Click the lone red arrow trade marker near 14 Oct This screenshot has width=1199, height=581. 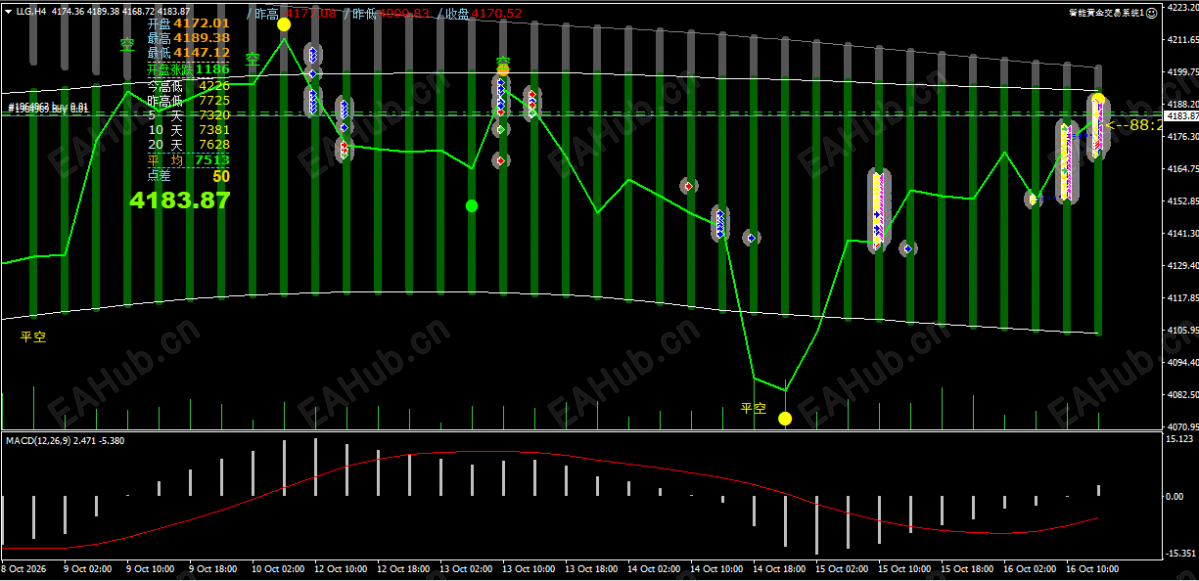689,186
